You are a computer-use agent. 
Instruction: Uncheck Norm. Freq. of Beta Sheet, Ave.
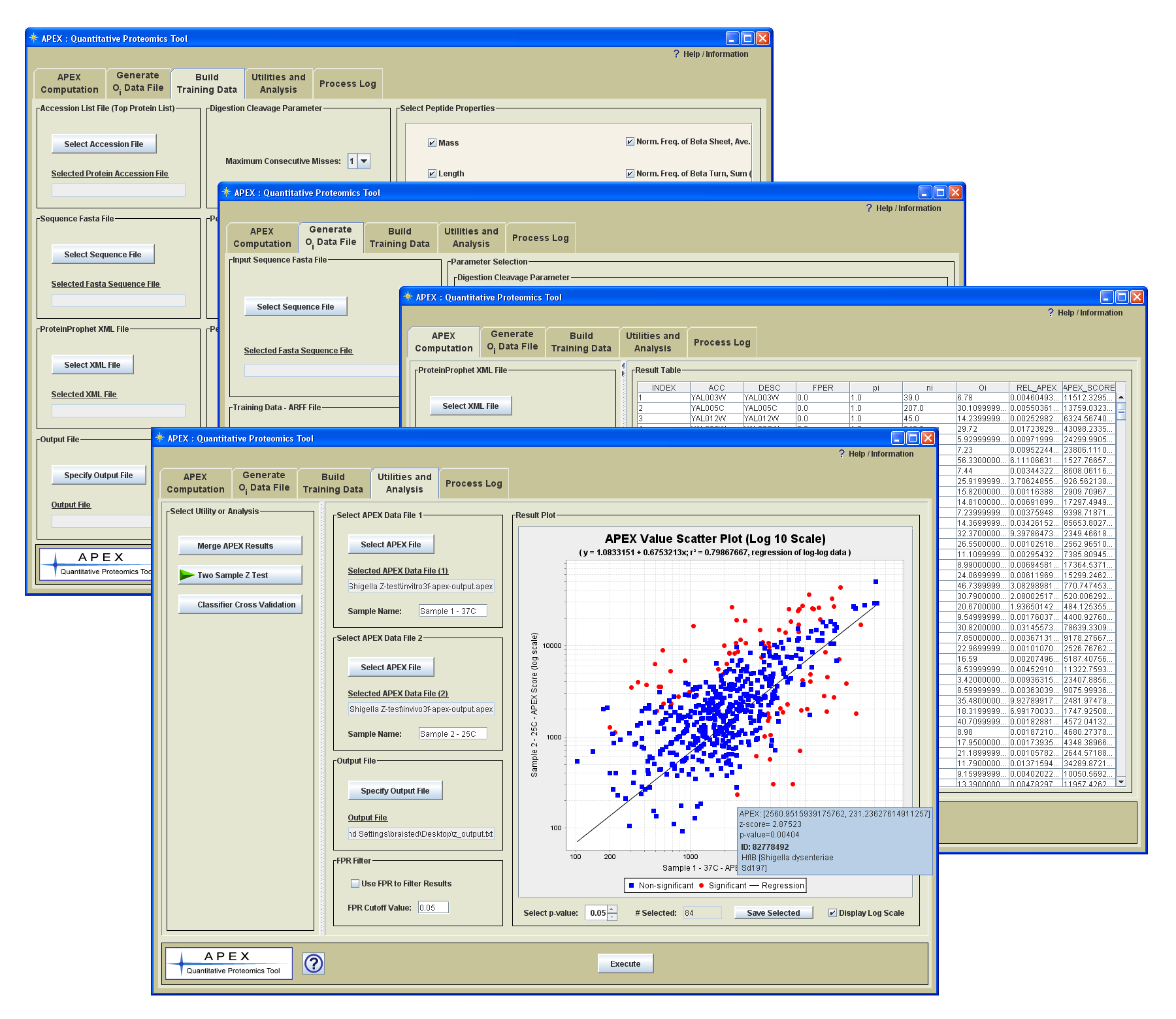coord(630,142)
